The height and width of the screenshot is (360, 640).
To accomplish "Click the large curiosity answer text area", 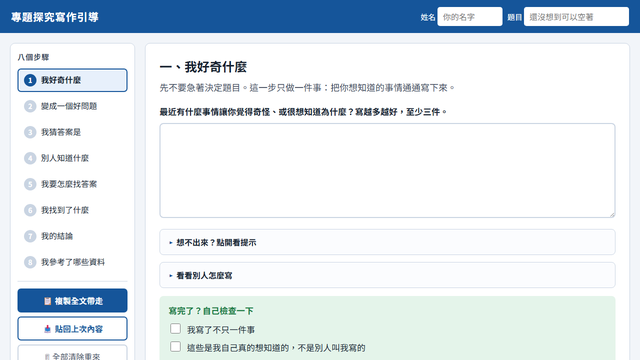I will (387, 171).
